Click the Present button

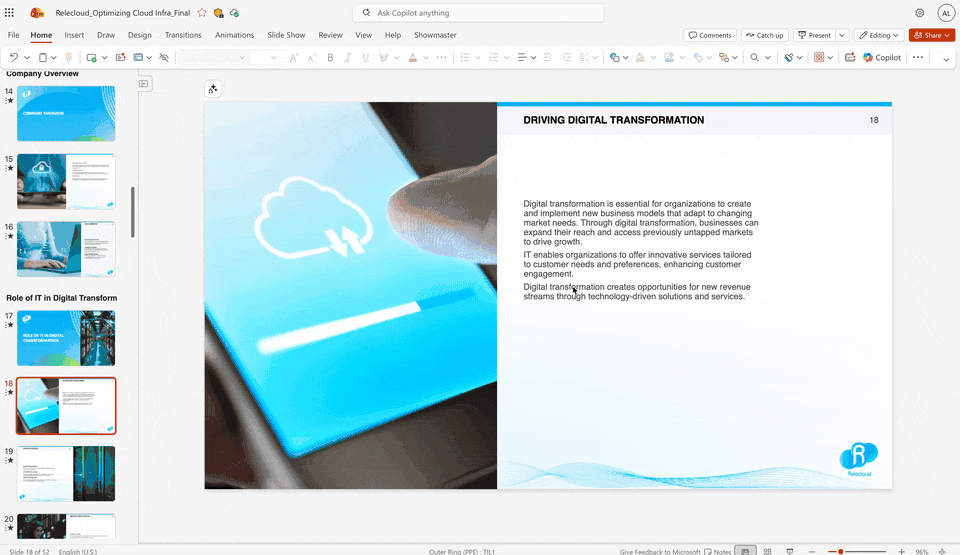click(x=814, y=35)
